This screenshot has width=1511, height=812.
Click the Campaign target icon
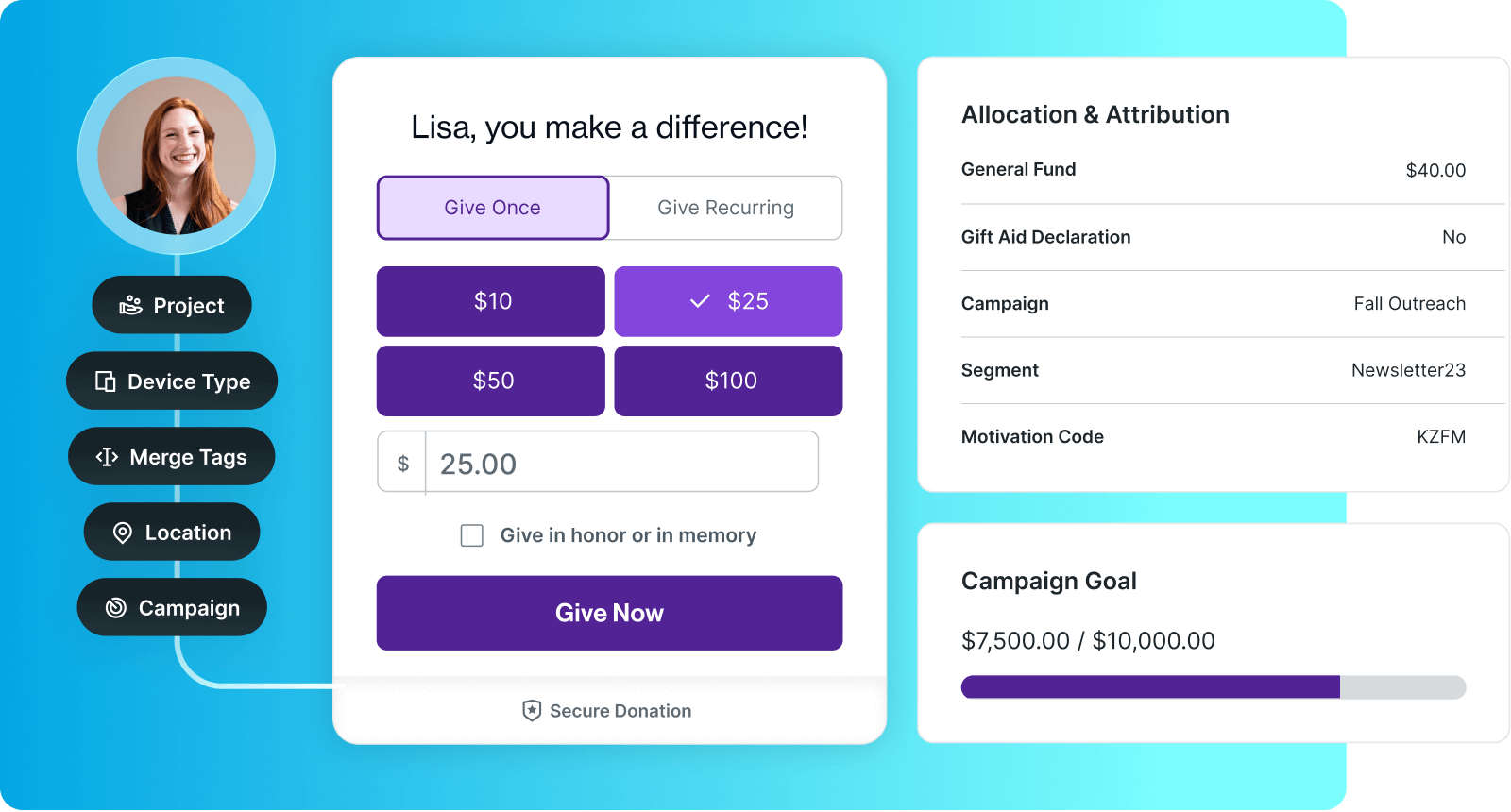tap(116, 608)
